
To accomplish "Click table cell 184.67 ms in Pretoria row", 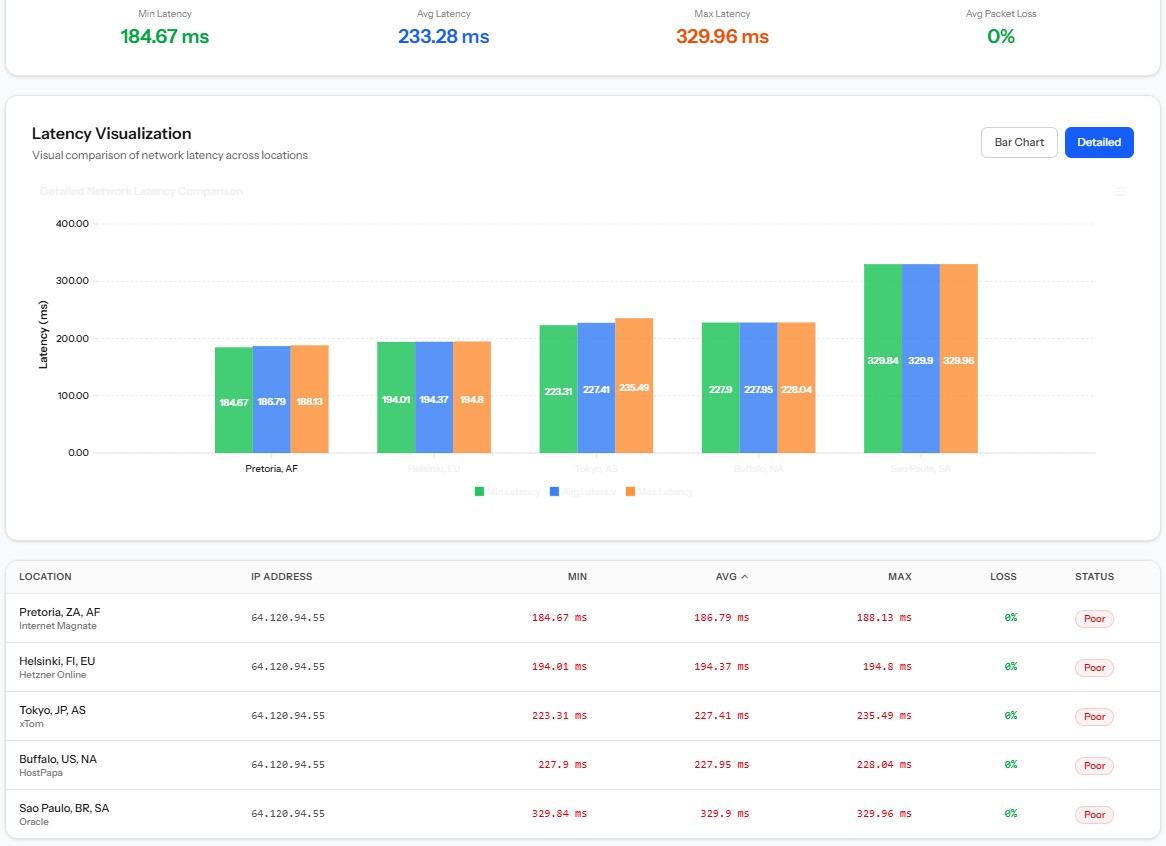I will (x=559, y=619).
